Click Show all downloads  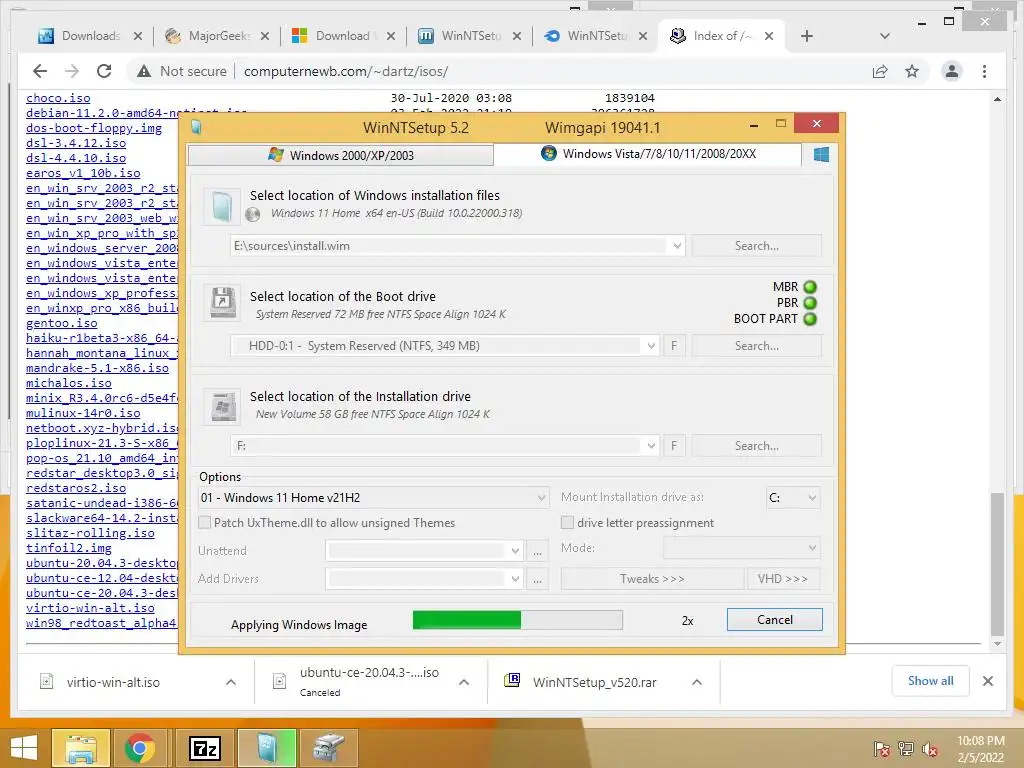930,681
